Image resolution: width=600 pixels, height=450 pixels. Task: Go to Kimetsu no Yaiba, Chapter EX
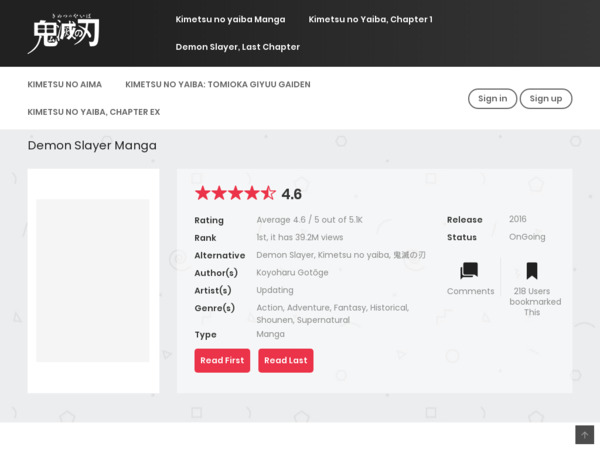tap(94, 112)
